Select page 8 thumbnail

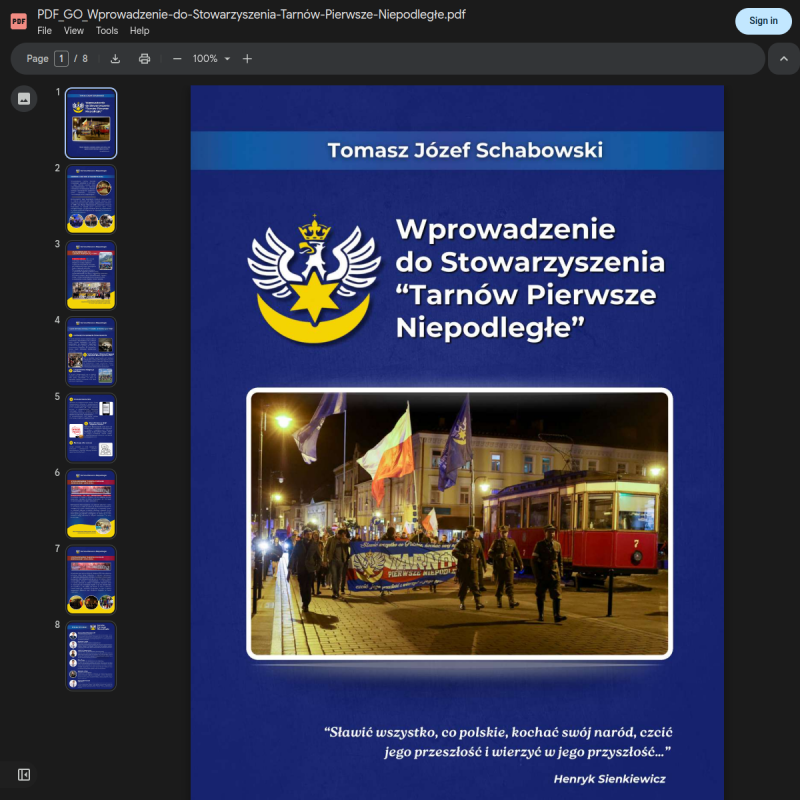pyautogui.click(x=91, y=656)
